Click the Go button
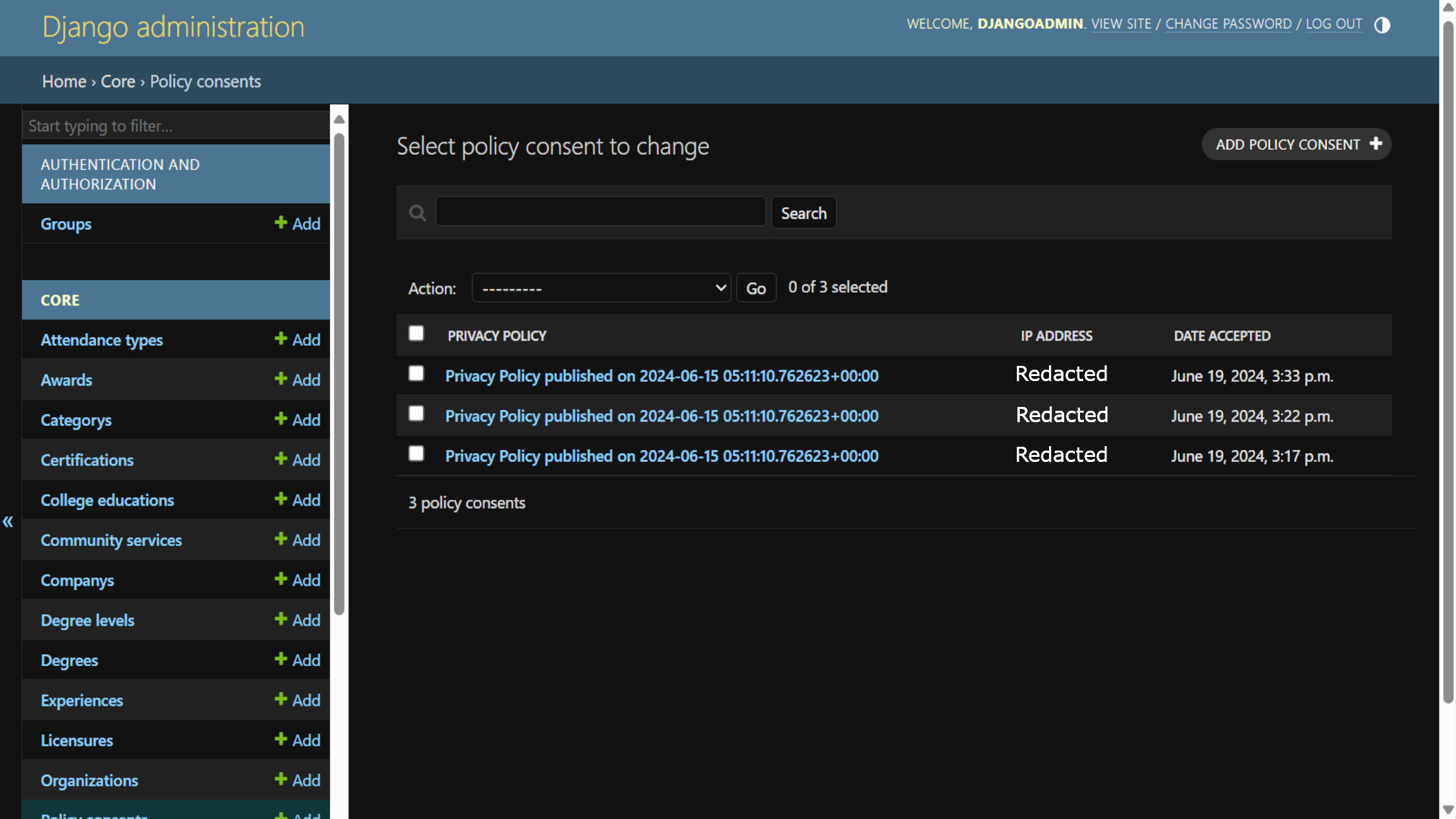The image size is (1456, 819). point(756,288)
